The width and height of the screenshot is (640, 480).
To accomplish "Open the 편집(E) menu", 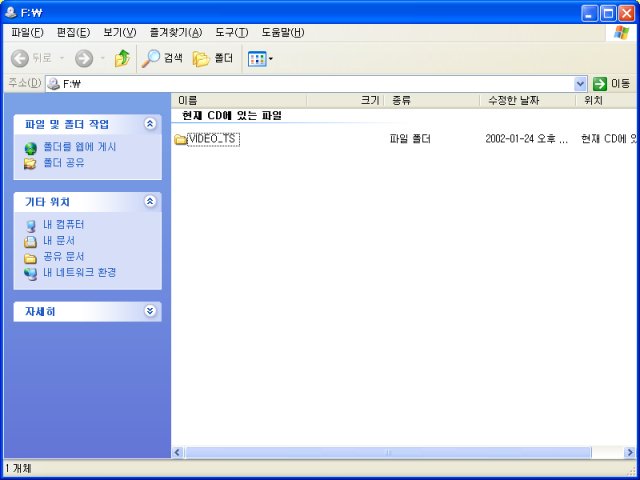I will [73, 33].
